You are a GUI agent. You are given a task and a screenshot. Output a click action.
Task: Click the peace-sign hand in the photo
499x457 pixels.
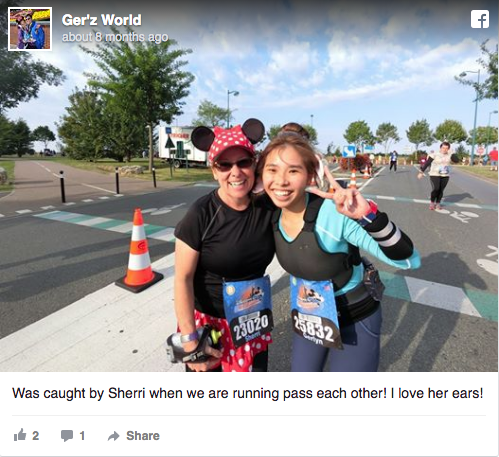coord(347,199)
